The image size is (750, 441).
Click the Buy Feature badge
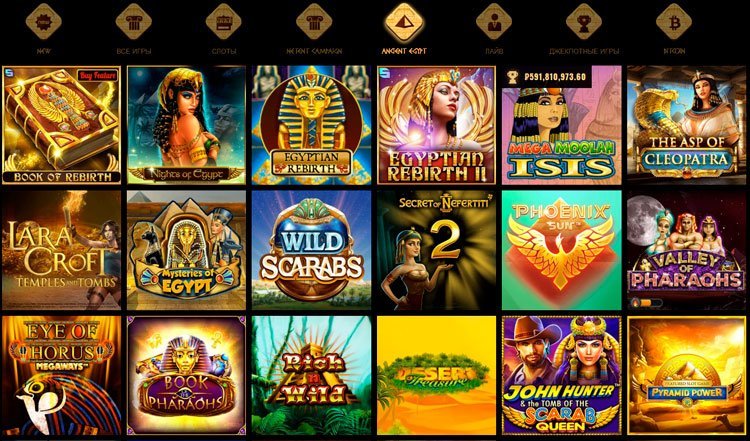point(98,76)
